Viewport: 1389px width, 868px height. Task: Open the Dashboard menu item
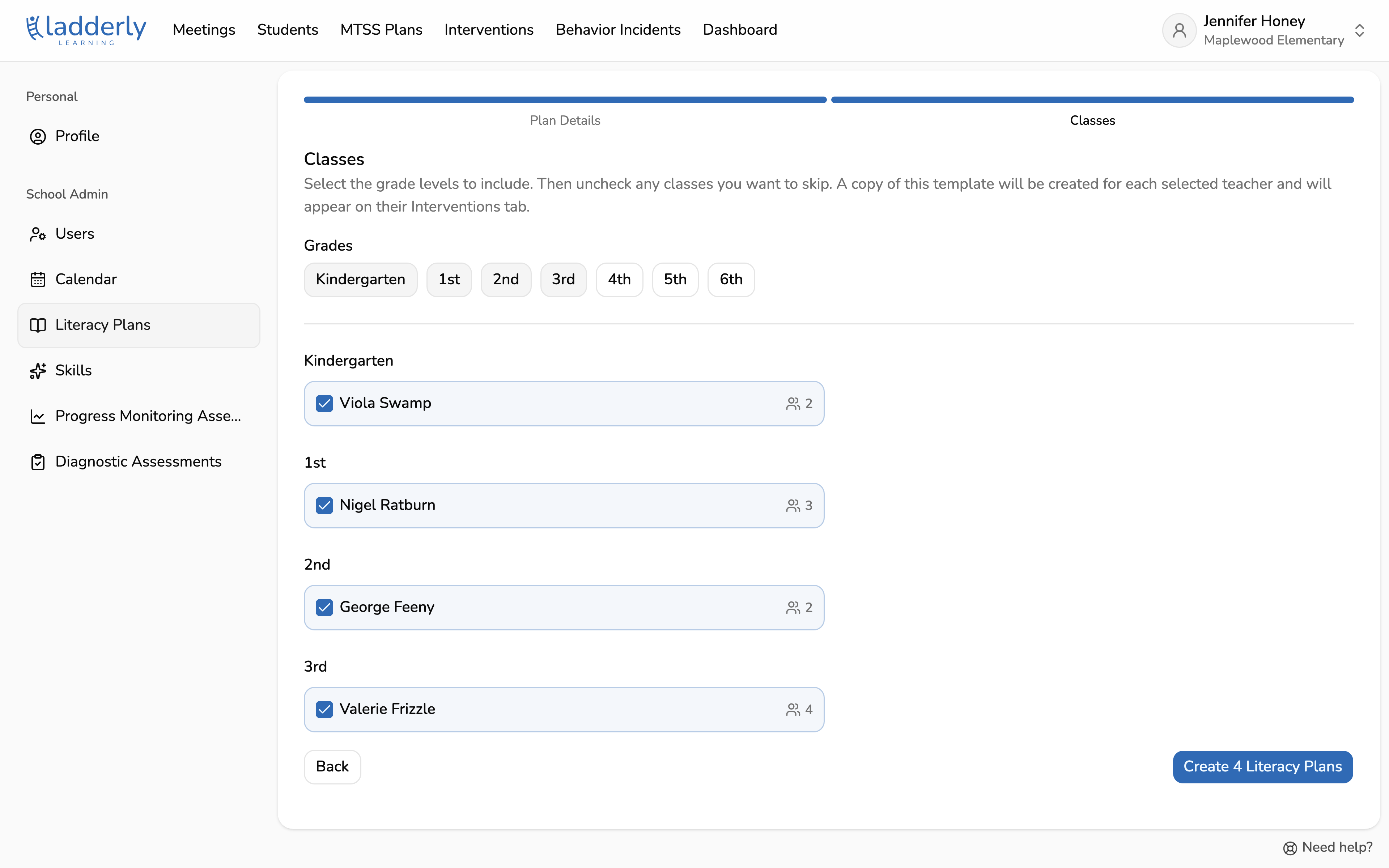pyautogui.click(x=740, y=30)
